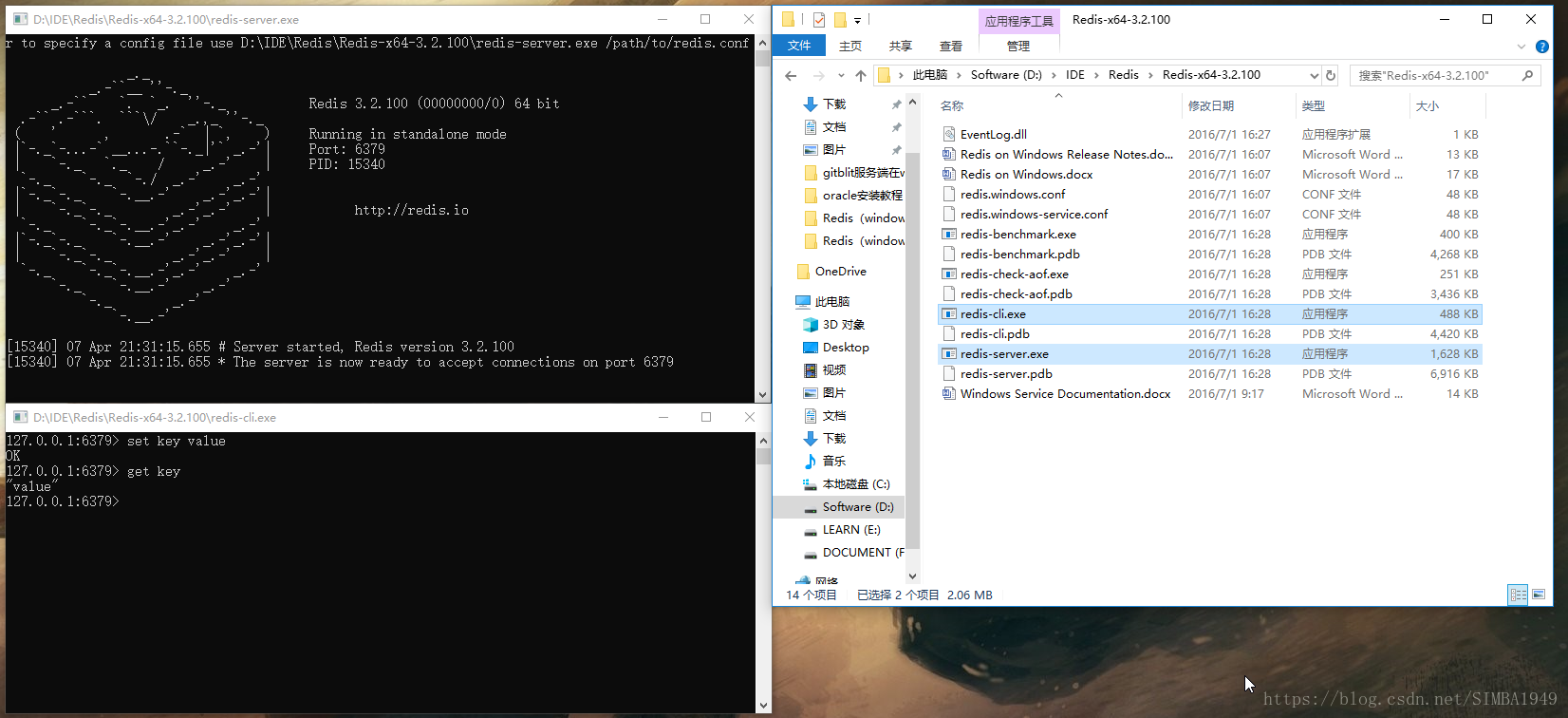
Task: Switch to large icons view in status bar
Action: (x=1539, y=595)
